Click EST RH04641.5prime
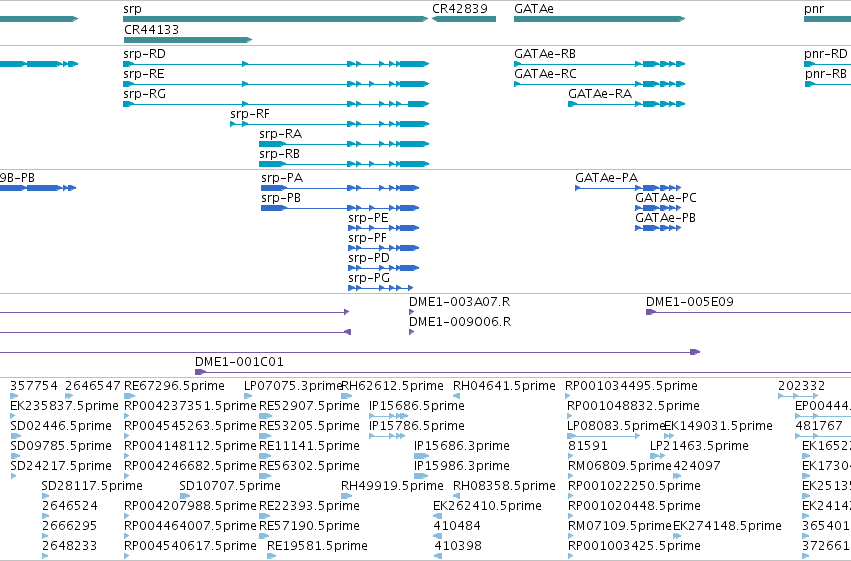The image size is (851, 561). click(504, 386)
